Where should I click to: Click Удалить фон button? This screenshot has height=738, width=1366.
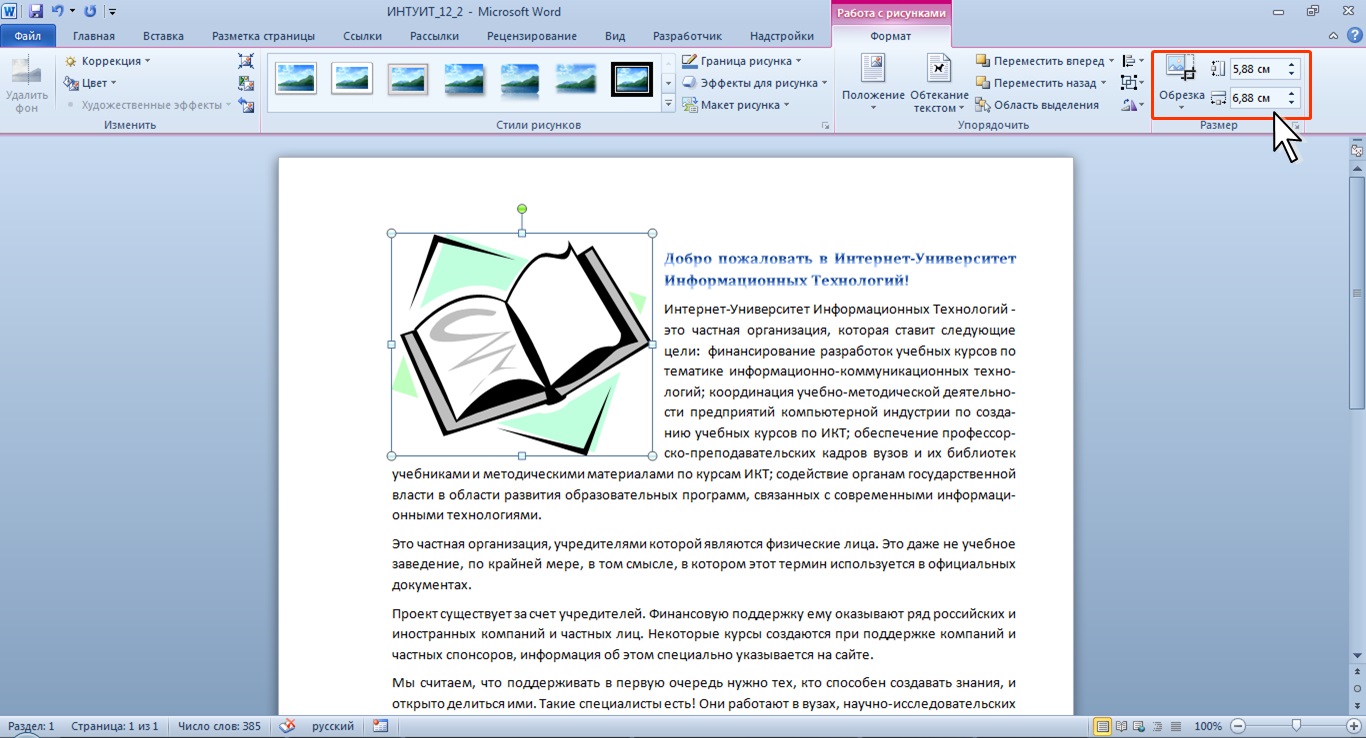[26, 84]
